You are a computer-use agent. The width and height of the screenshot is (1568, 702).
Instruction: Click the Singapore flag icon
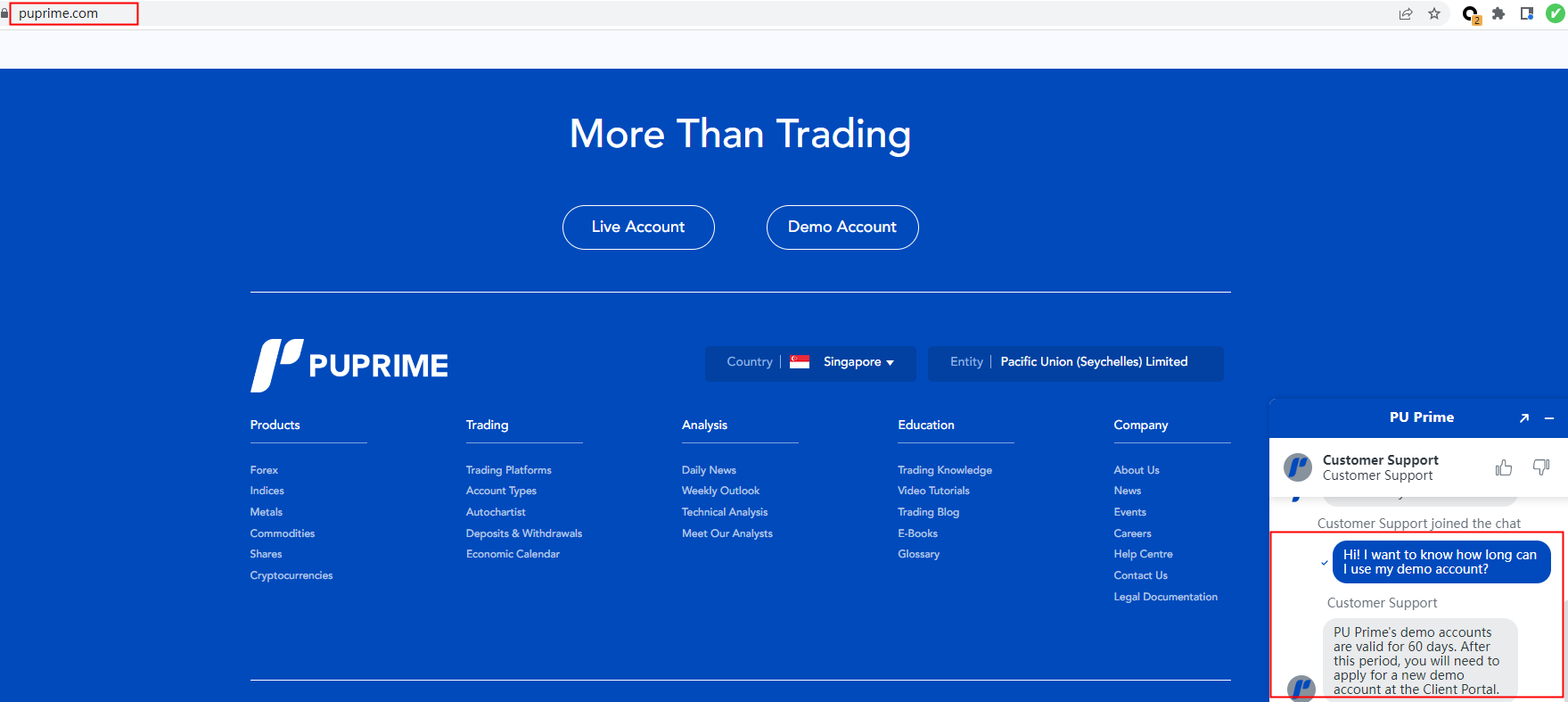[x=800, y=361]
